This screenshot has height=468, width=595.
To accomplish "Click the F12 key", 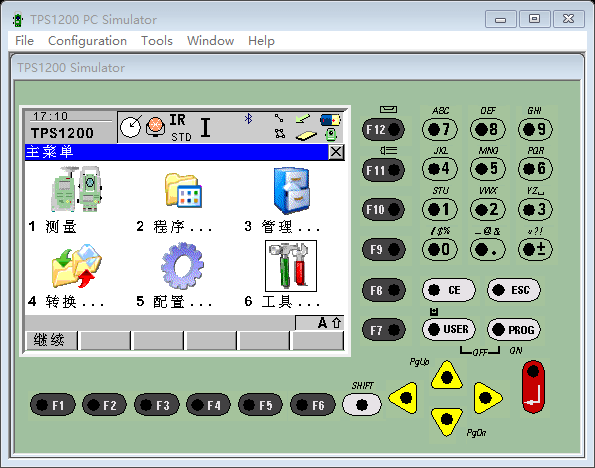I will point(383,129).
